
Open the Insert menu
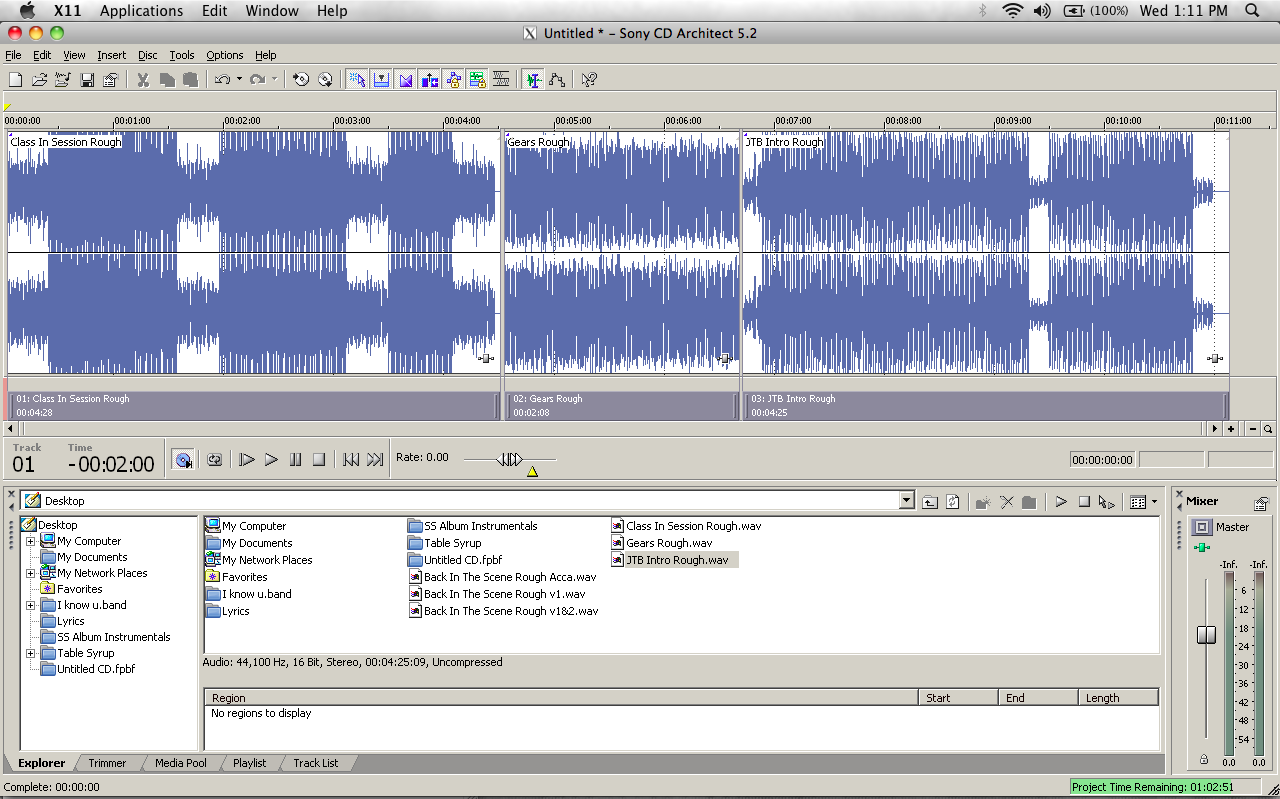pos(112,55)
